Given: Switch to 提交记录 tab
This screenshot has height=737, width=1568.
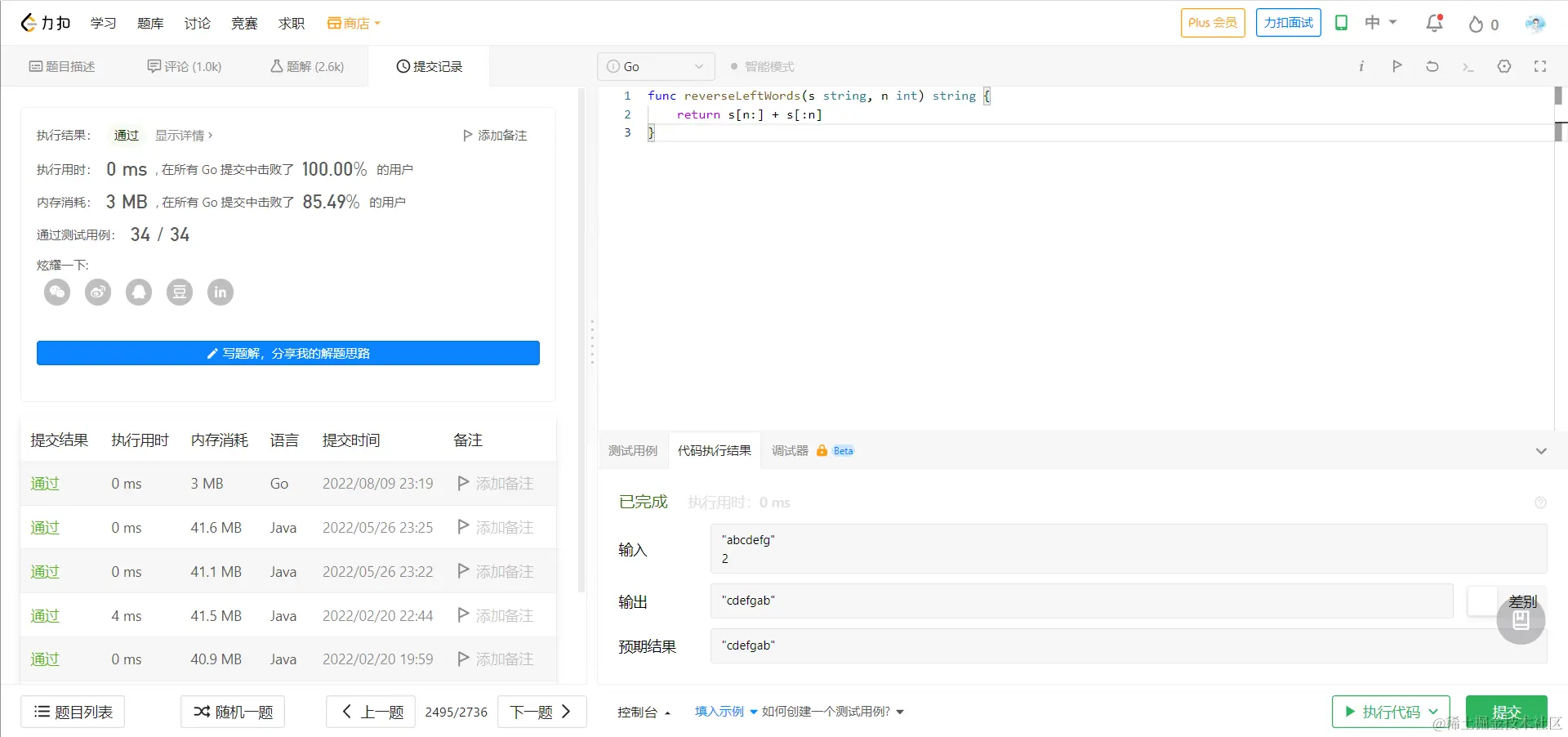Looking at the screenshot, I should [430, 66].
